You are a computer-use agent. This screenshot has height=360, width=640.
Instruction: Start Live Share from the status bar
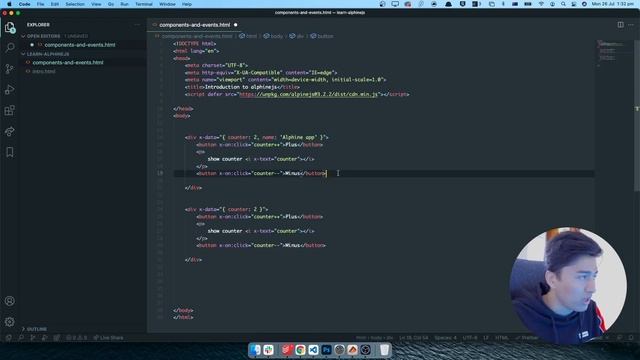[108, 338]
